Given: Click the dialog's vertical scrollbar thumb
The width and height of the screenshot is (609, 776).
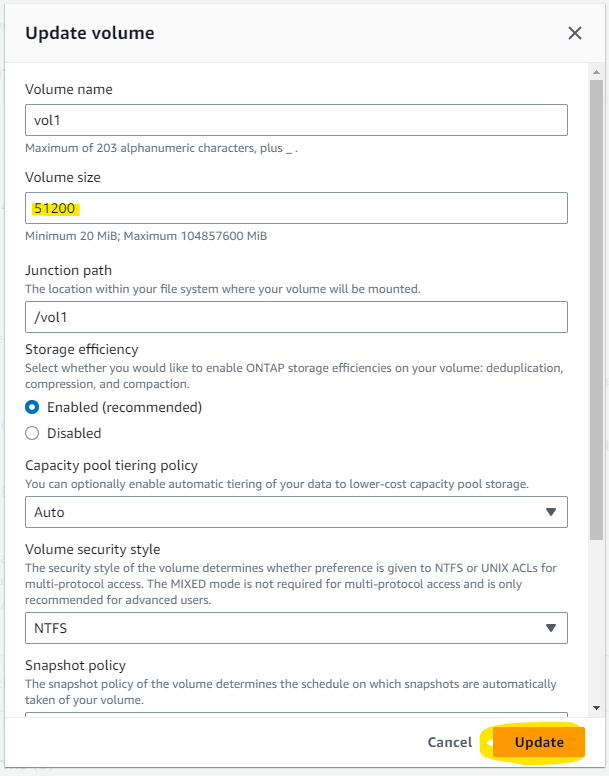Looking at the screenshot, I should [x=597, y=300].
